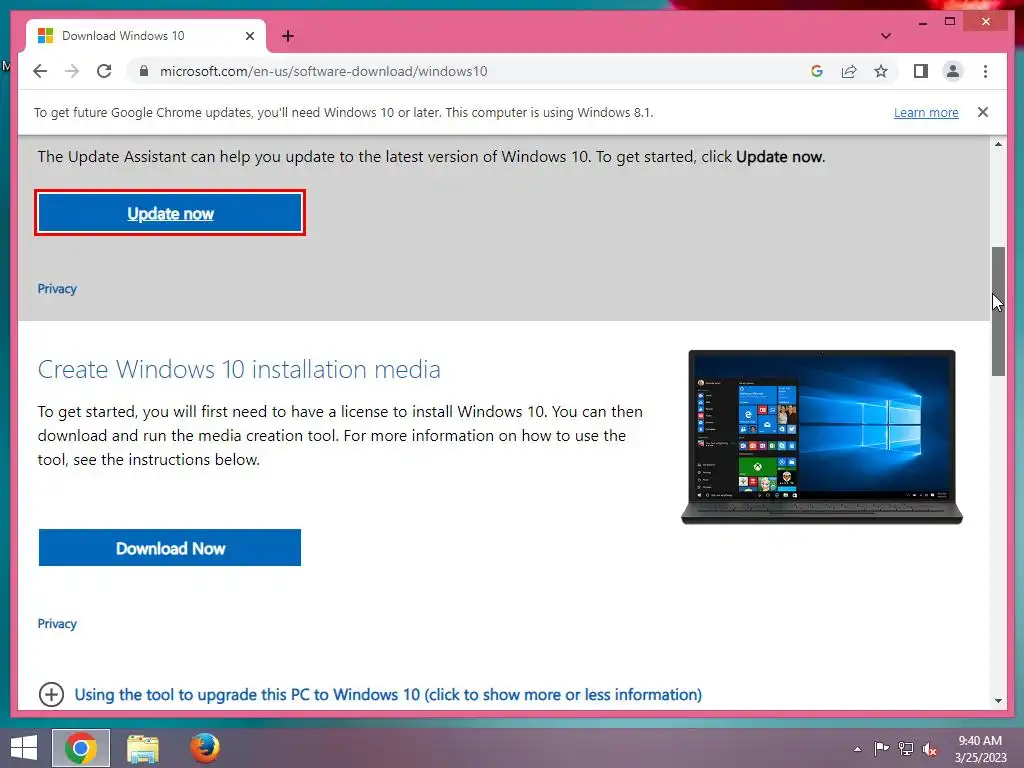Viewport: 1024px width, 768px height.
Task: Click the Windows 10 laptop image
Action: coord(822,437)
